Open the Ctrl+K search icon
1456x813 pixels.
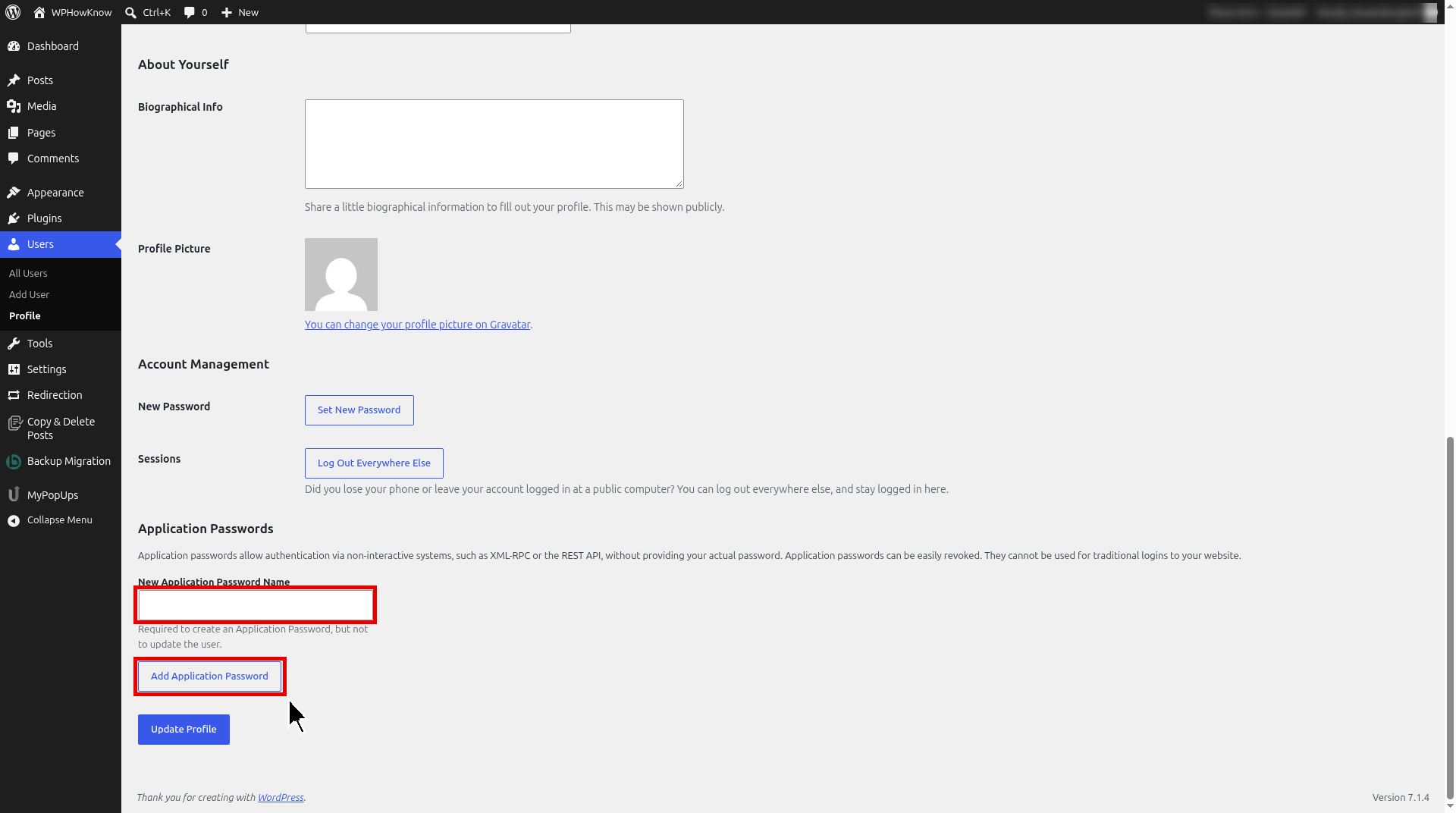point(130,12)
